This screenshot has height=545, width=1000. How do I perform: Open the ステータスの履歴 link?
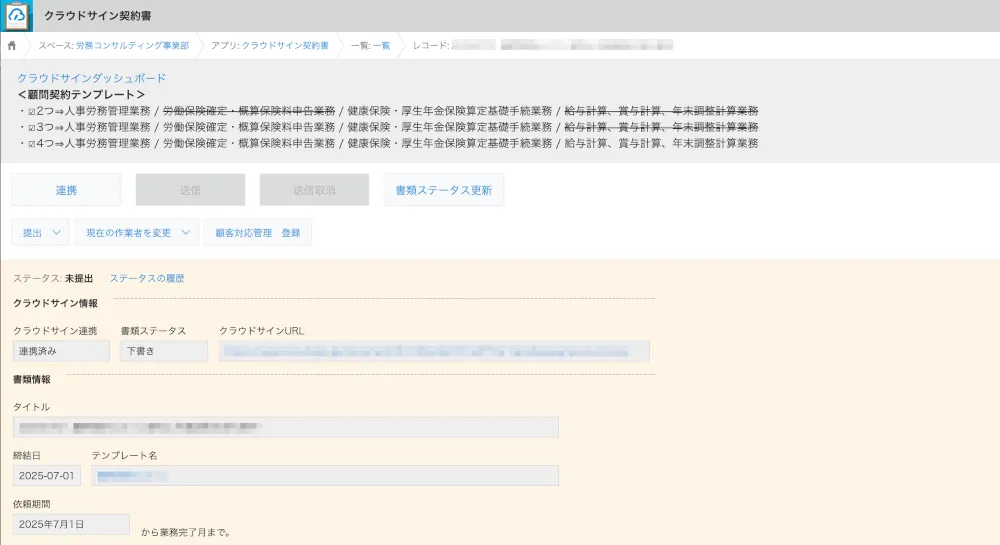(147, 279)
